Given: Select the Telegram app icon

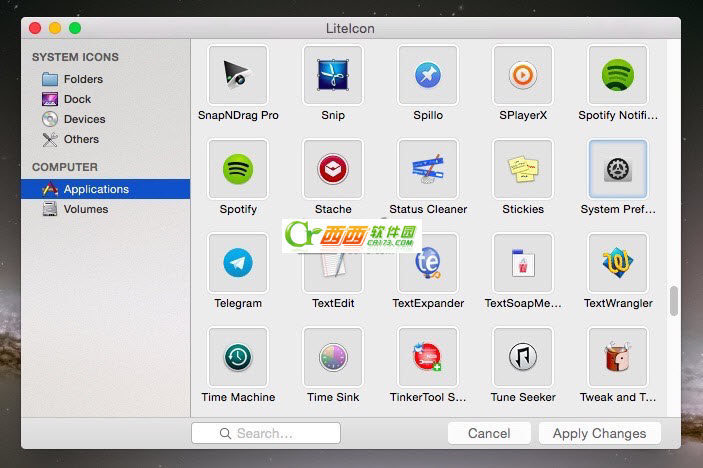Looking at the screenshot, I should click(238, 263).
